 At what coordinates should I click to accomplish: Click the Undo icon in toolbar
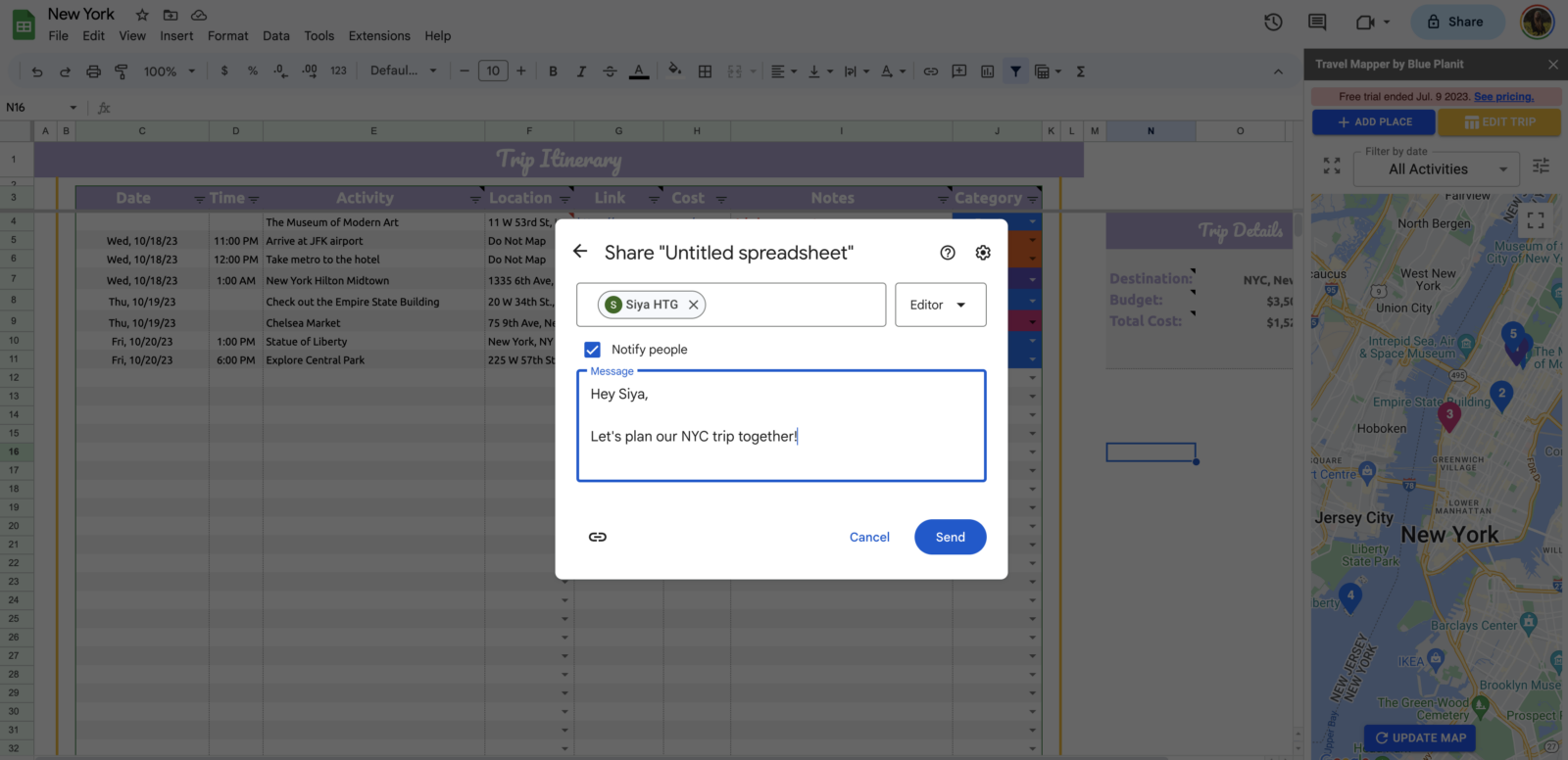click(37, 71)
